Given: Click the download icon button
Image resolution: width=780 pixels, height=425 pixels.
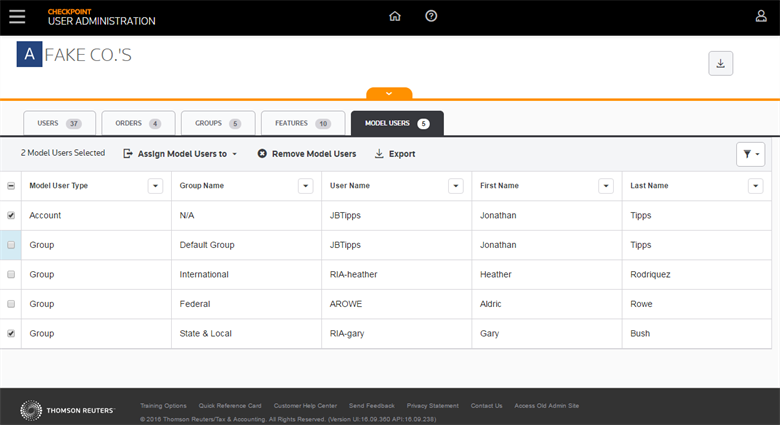Looking at the screenshot, I should tap(721, 63).
